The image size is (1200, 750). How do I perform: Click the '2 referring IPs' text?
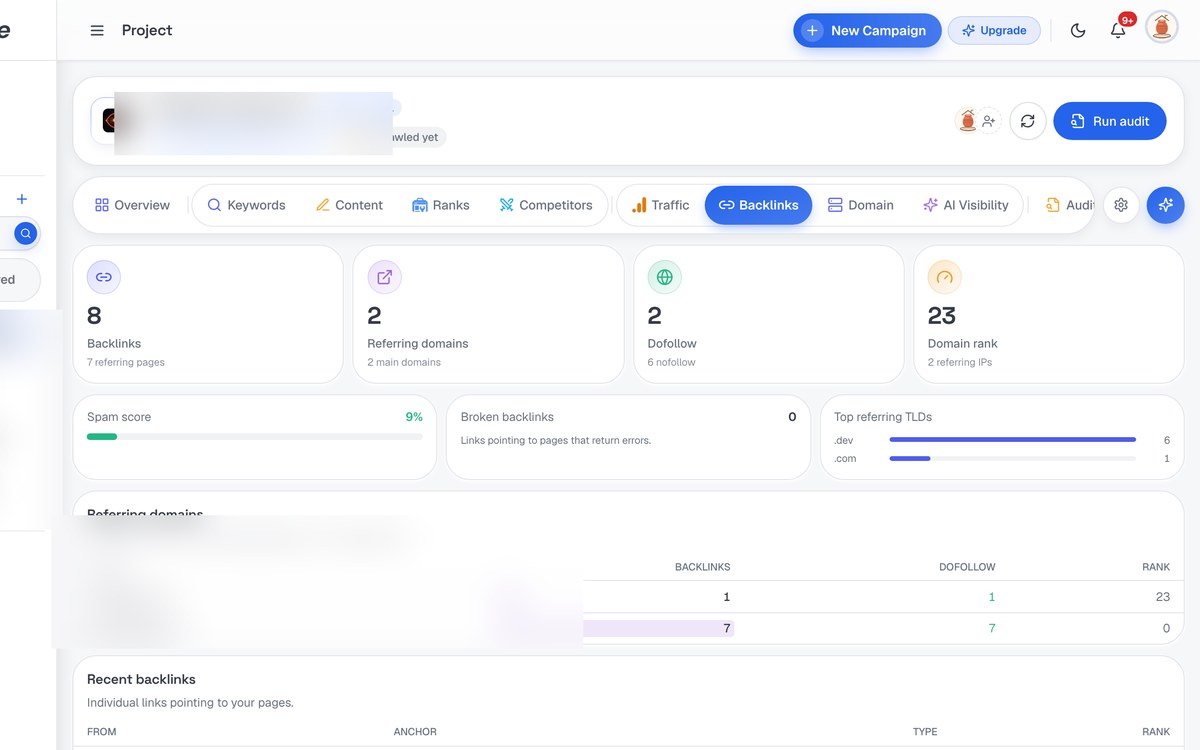click(960, 362)
